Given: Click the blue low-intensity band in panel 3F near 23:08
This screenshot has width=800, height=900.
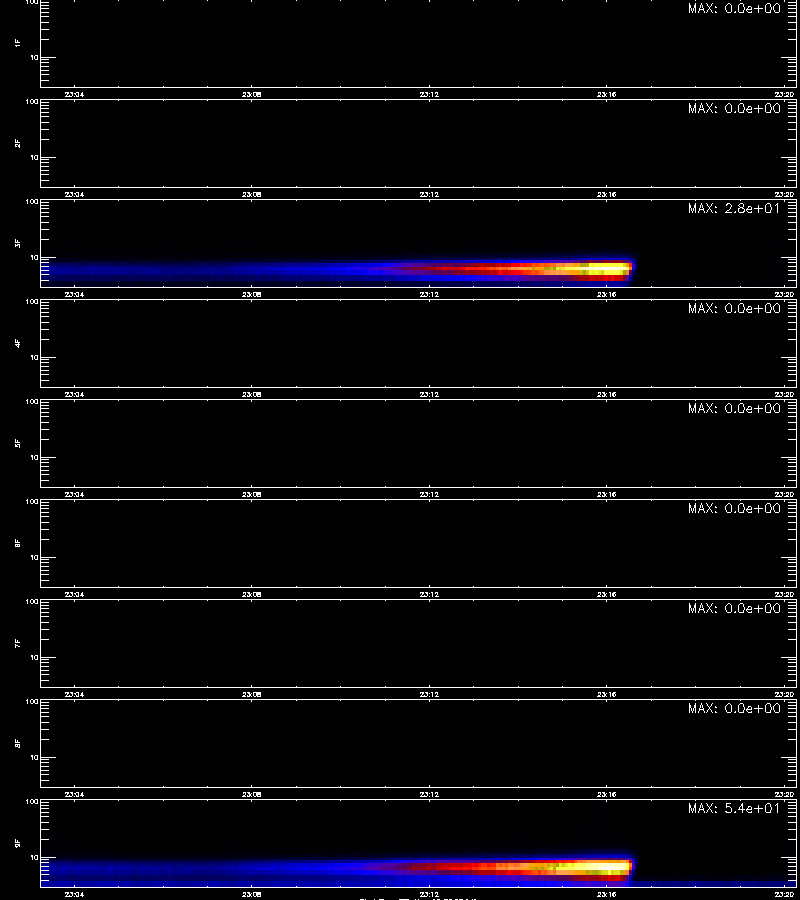Looking at the screenshot, I should click(x=251, y=269).
